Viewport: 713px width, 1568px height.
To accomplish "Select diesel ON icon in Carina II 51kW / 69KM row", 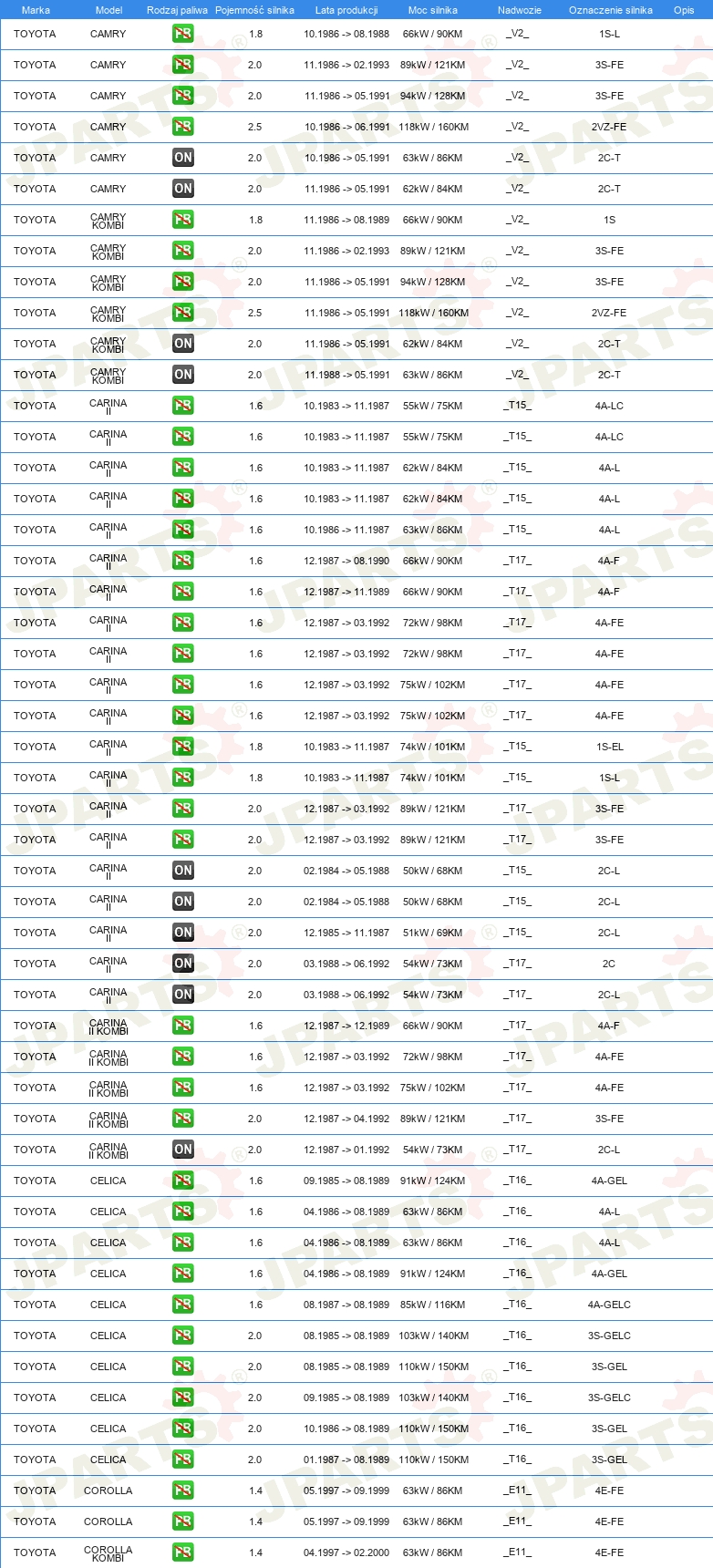I will pos(183,933).
